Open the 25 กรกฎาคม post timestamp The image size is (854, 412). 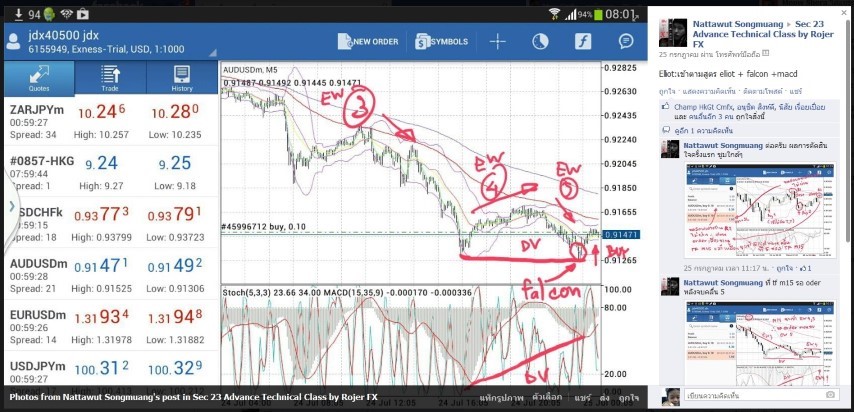pyautogui.click(x=678, y=54)
